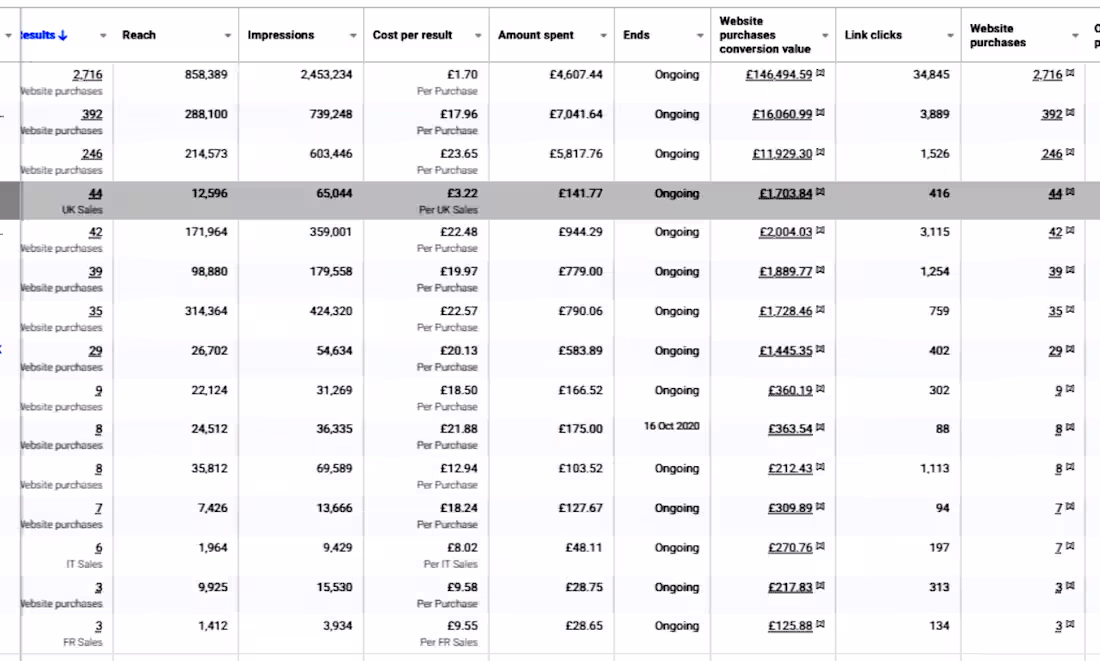This screenshot has height=661, width=1100.
Task: Click the icon next to £1,703.84
Action: [821, 193]
